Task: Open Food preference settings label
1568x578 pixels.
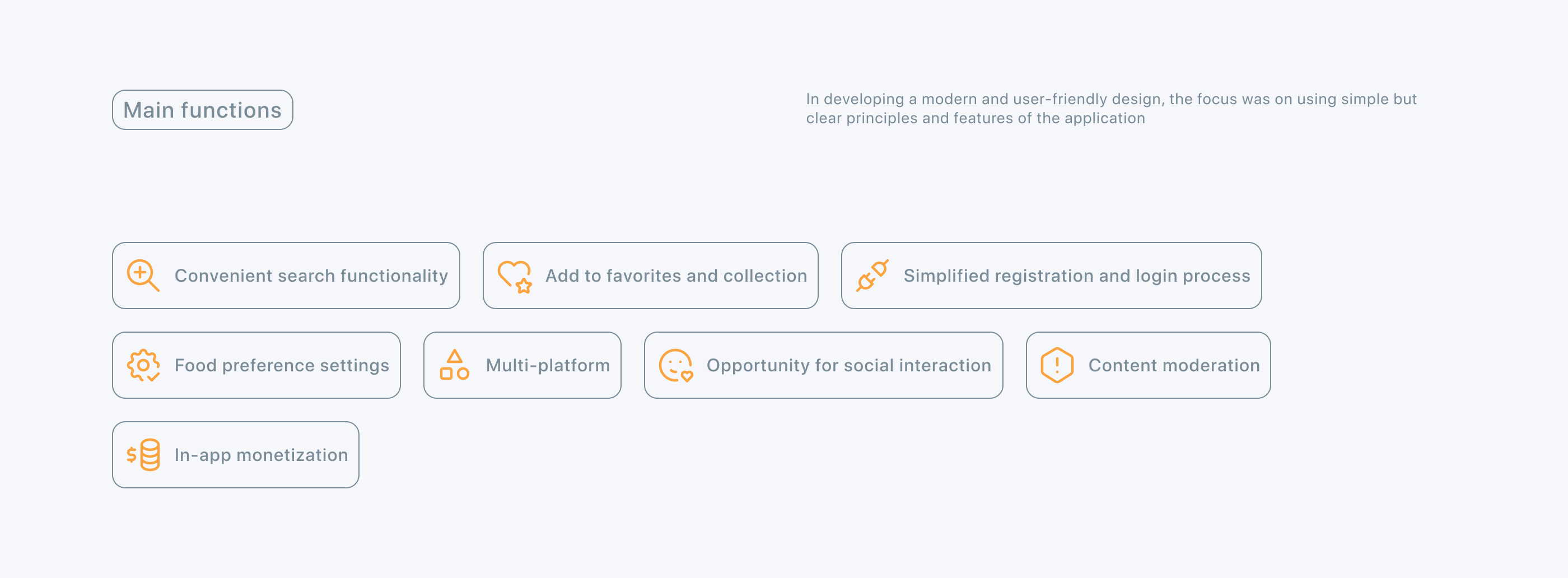Action: tap(281, 365)
